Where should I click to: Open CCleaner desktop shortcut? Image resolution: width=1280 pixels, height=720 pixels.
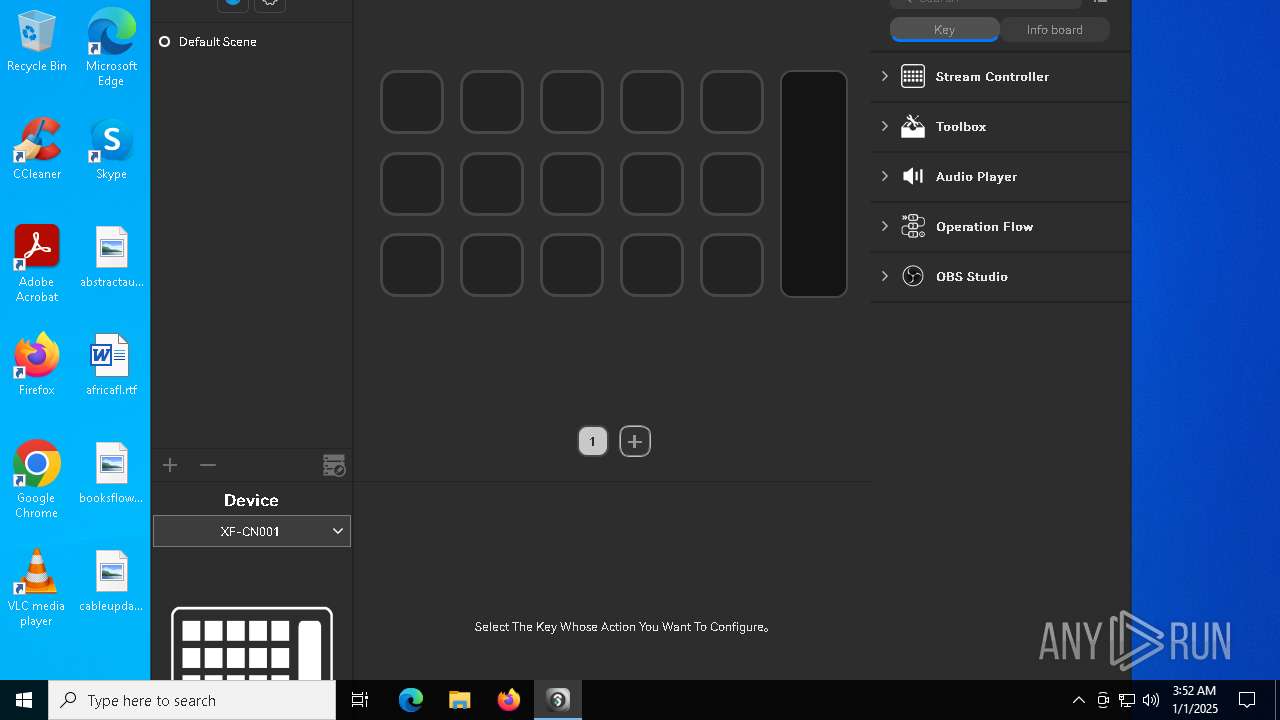(37, 148)
